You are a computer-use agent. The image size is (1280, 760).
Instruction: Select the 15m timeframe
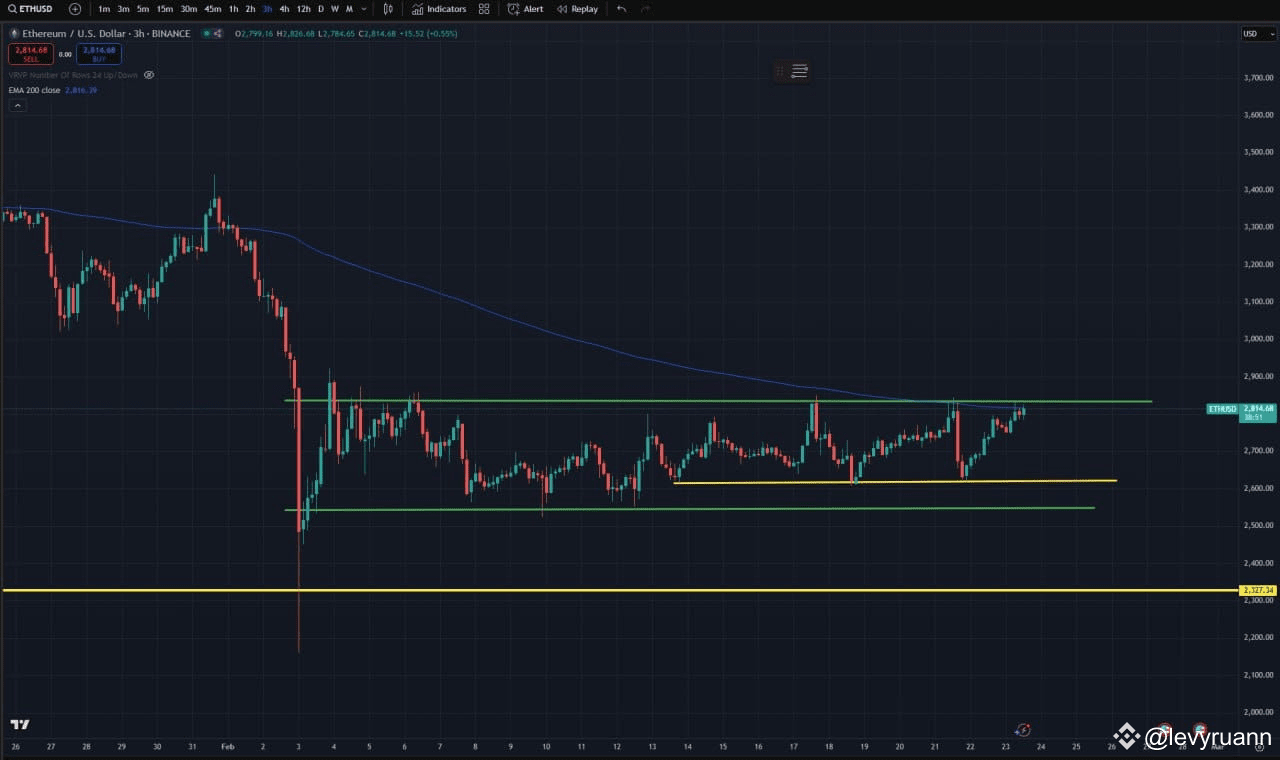(164, 9)
